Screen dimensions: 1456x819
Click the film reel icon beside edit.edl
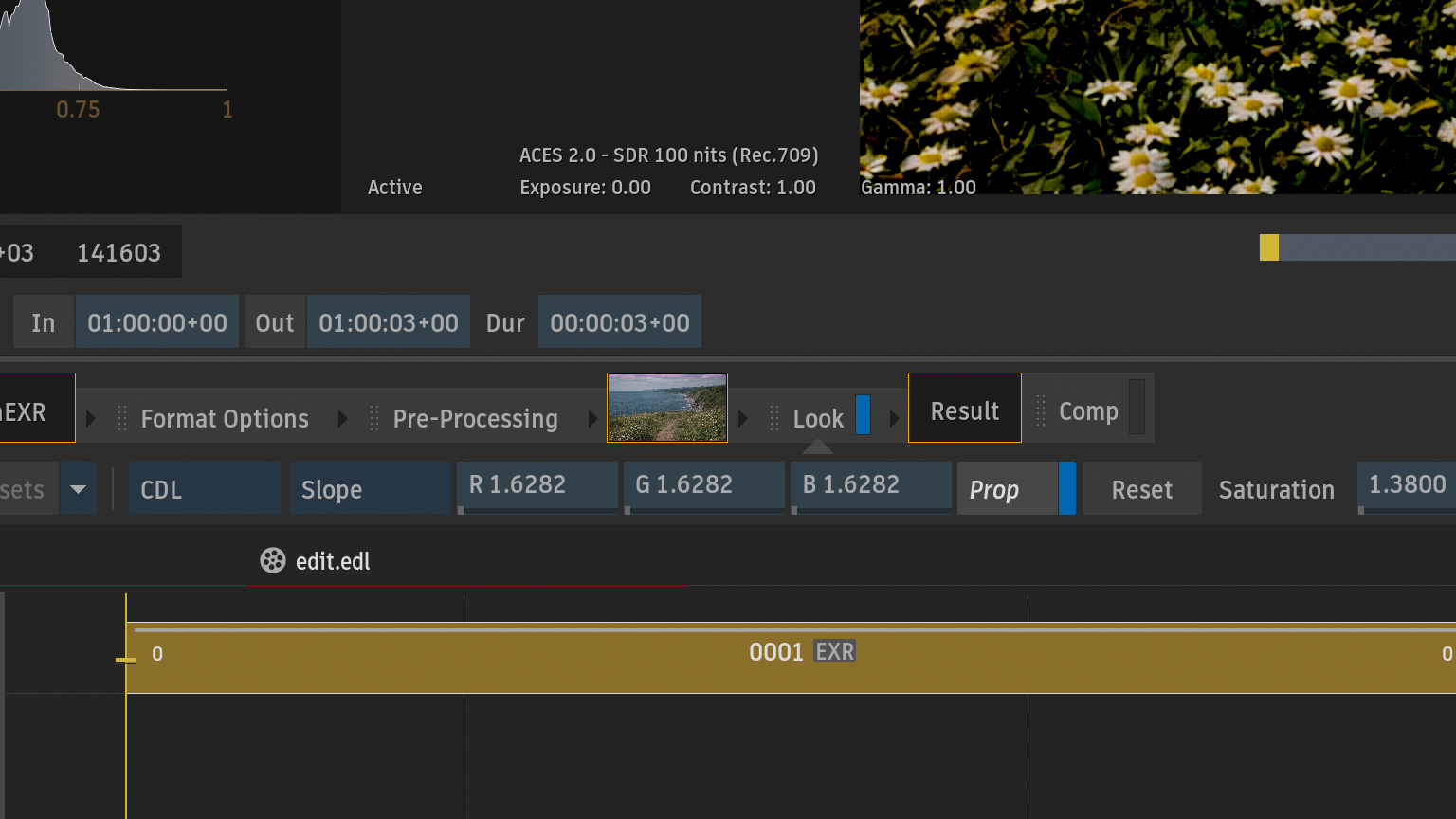click(x=273, y=560)
